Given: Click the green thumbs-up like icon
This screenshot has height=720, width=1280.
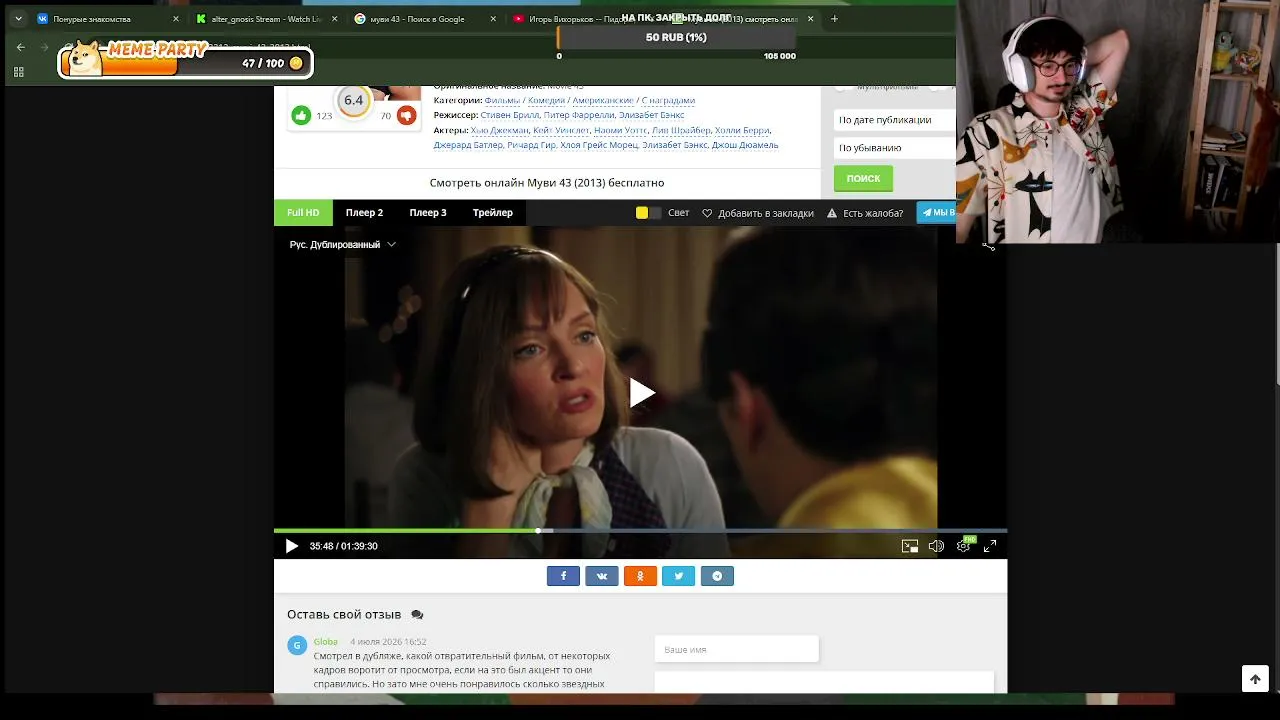Looking at the screenshot, I should [x=301, y=116].
